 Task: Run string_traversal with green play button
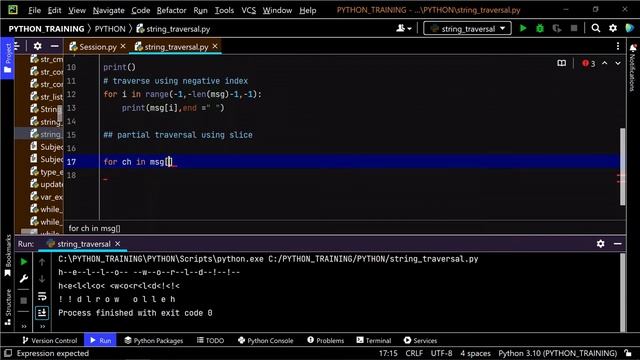523,28
